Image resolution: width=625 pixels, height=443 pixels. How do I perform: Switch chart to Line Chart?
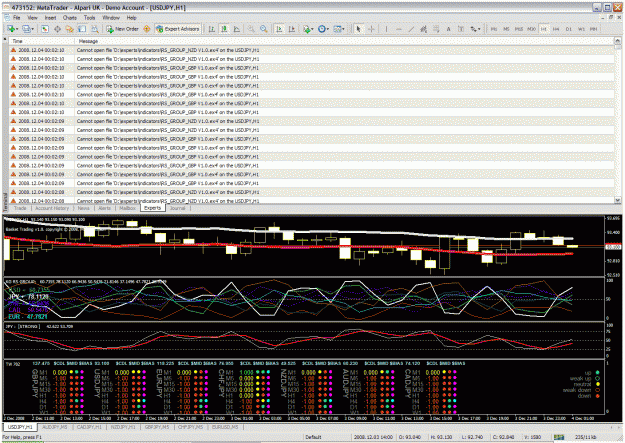point(237,29)
